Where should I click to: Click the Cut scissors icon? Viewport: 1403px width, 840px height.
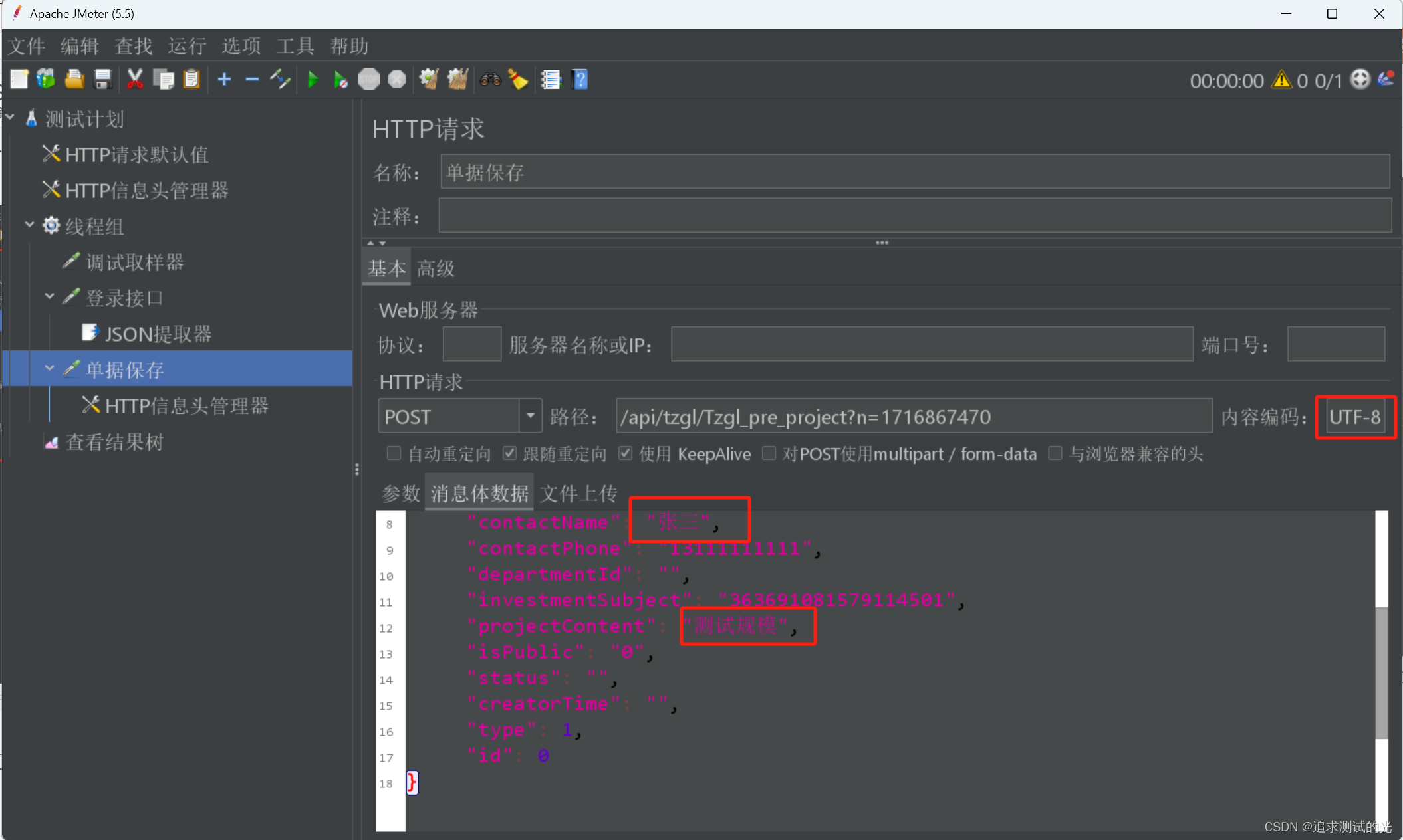tap(135, 80)
